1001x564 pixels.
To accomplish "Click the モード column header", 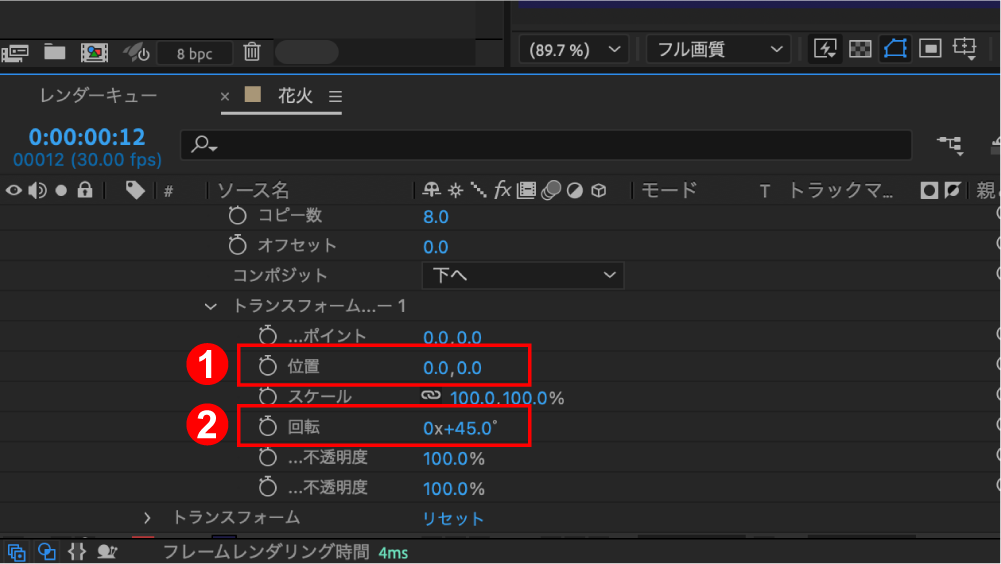I will [x=669, y=190].
